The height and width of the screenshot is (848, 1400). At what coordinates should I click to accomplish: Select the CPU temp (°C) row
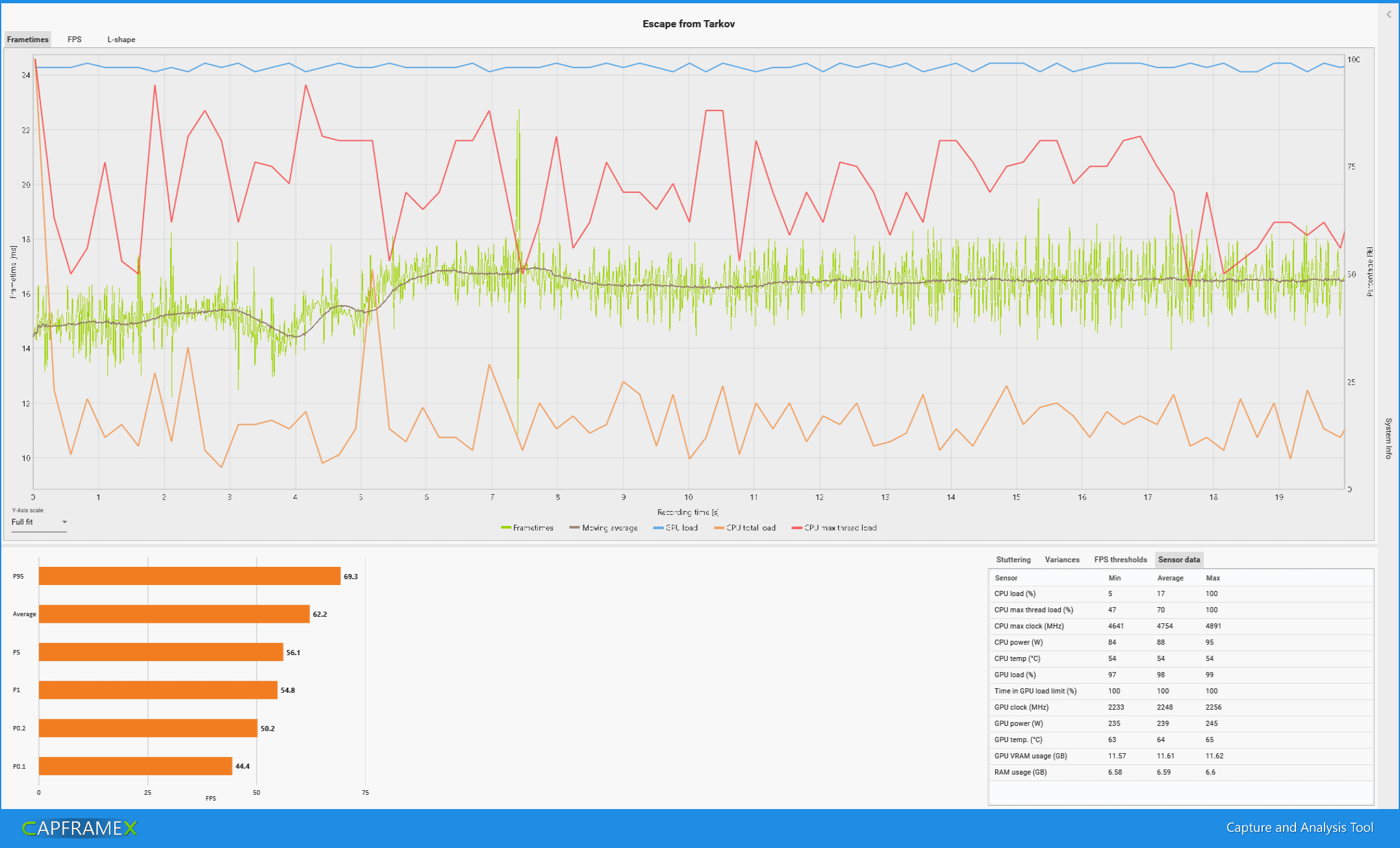[1180, 658]
